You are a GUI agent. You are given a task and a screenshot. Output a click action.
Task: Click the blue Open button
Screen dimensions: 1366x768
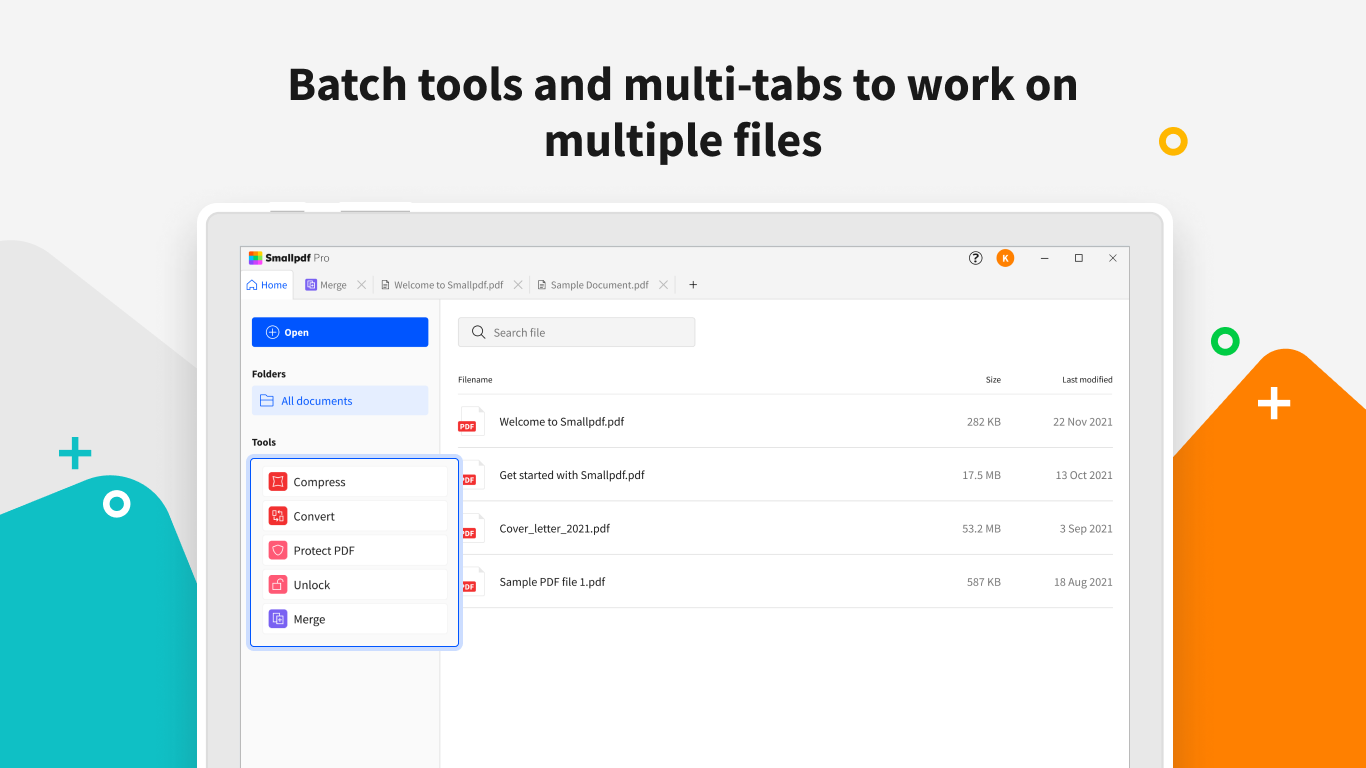pyautogui.click(x=340, y=332)
